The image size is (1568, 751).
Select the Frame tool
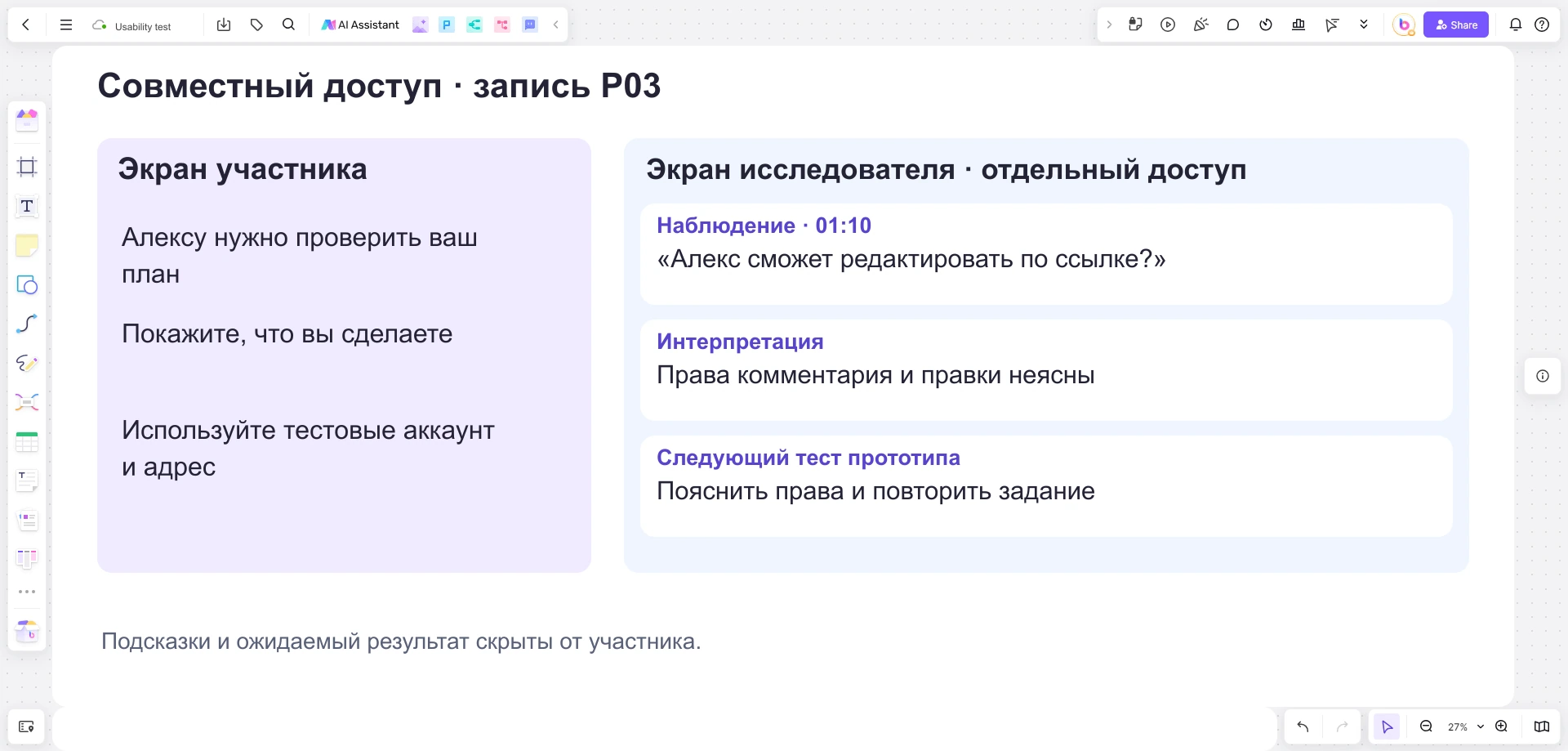tap(27, 167)
